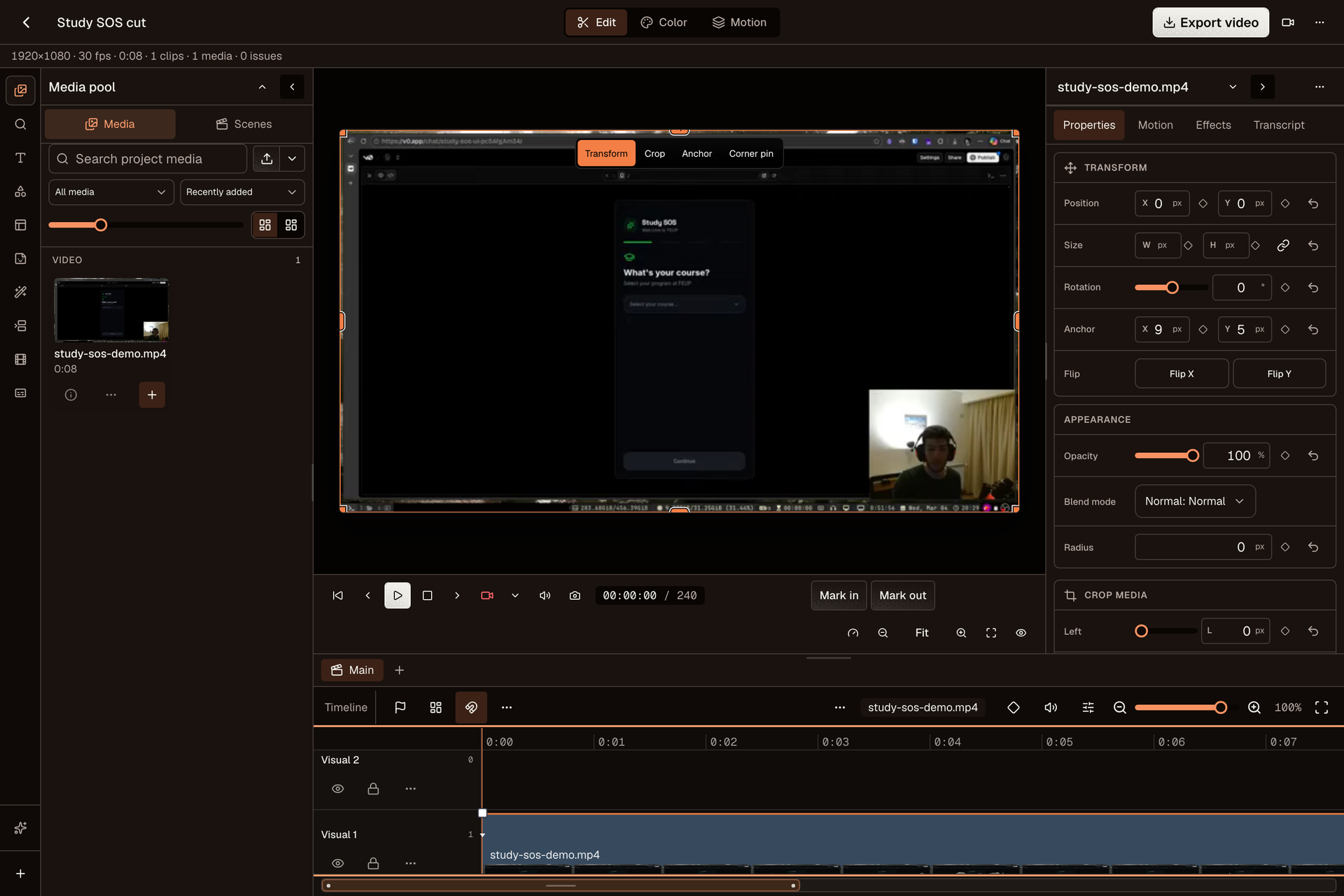Toggle Visual 2 track visibility eye

tap(337, 789)
